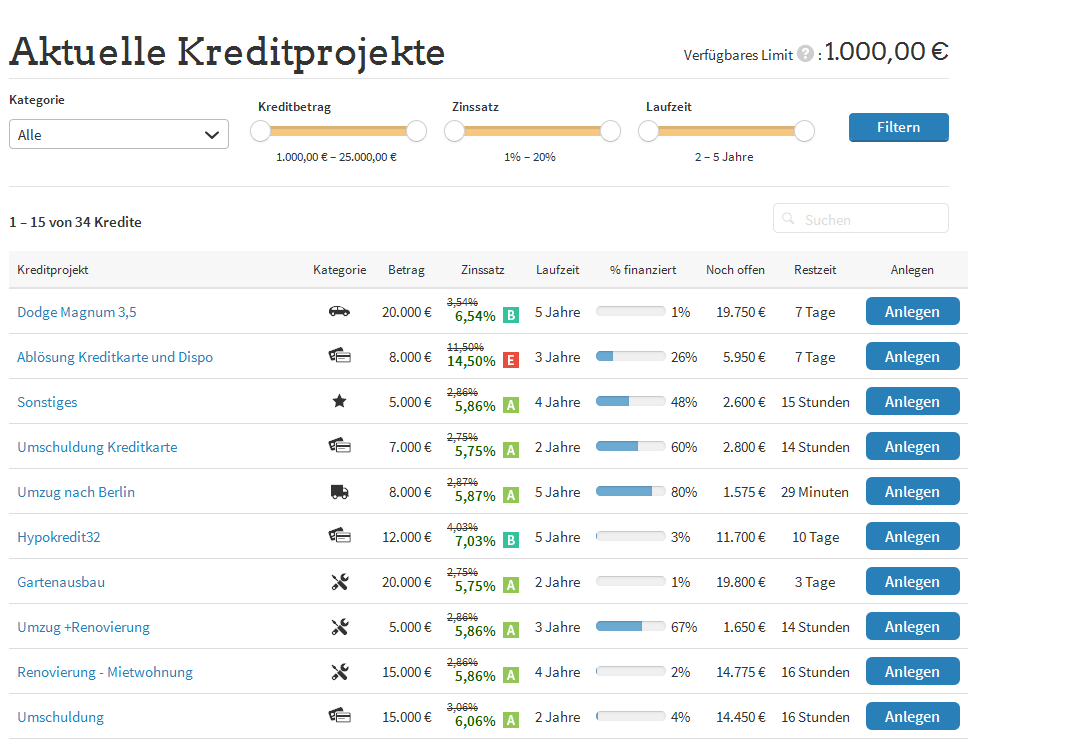Open the Renovierung - Mietwohnung project link
The width and height of the screenshot is (1087, 743).
pyautogui.click(x=105, y=672)
